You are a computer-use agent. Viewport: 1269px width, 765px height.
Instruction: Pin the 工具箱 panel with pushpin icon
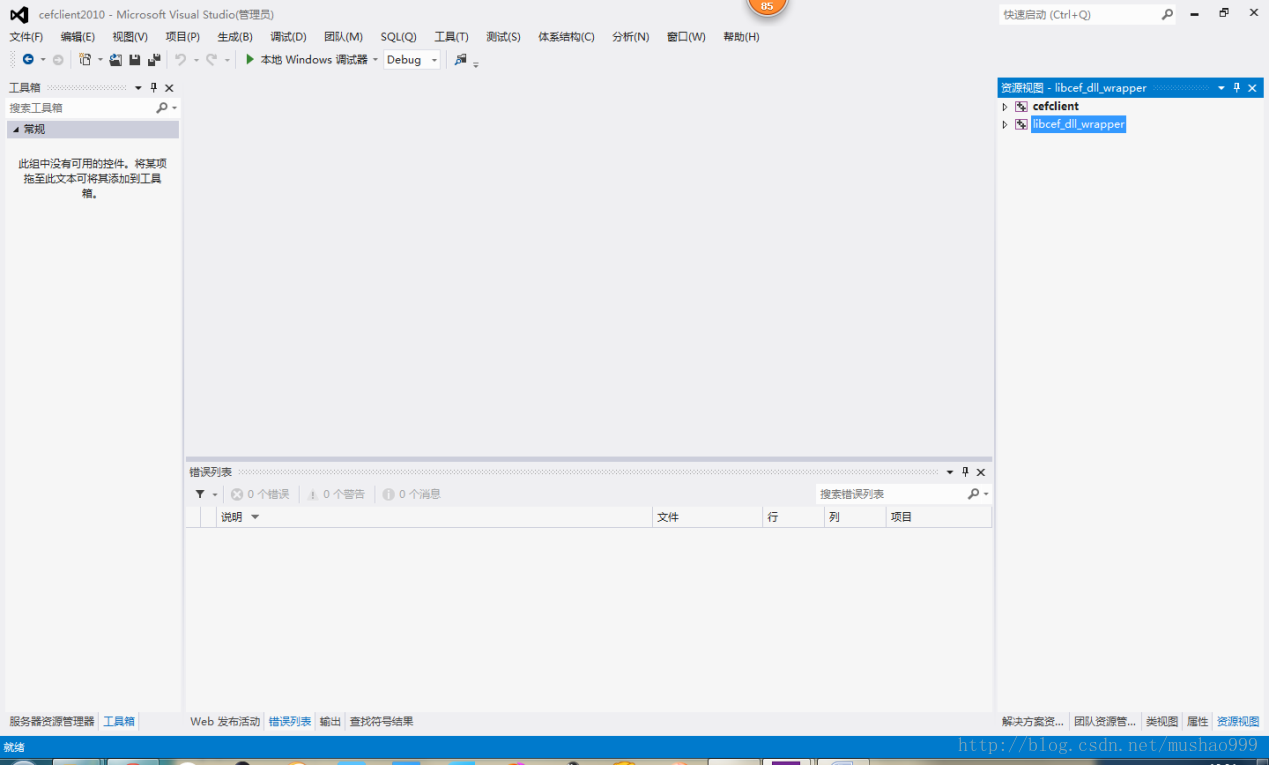pos(154,88)
